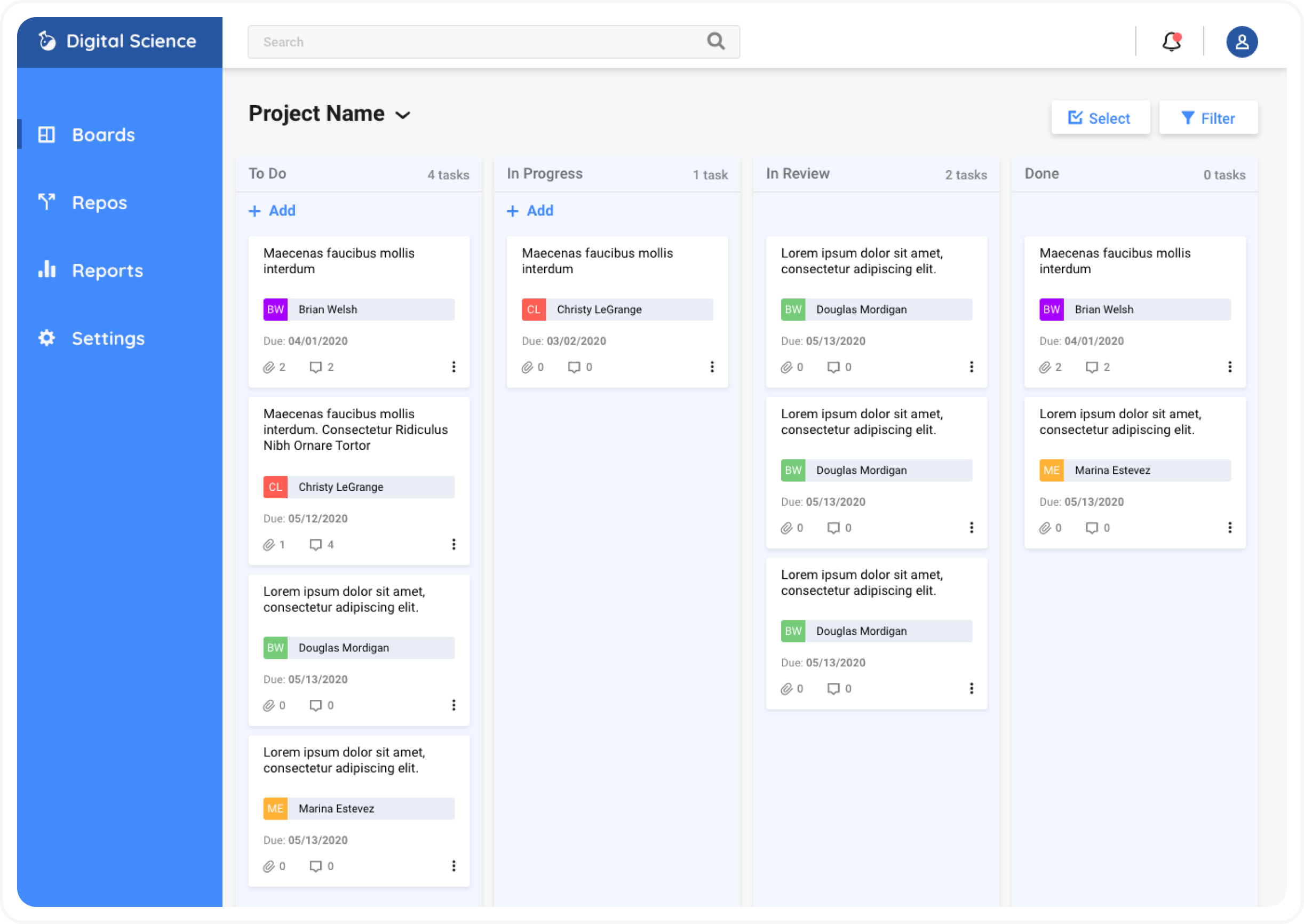The image size is (1304, 924).
Task: Open the Boards panel icon in sidebar
Action: 47,134
